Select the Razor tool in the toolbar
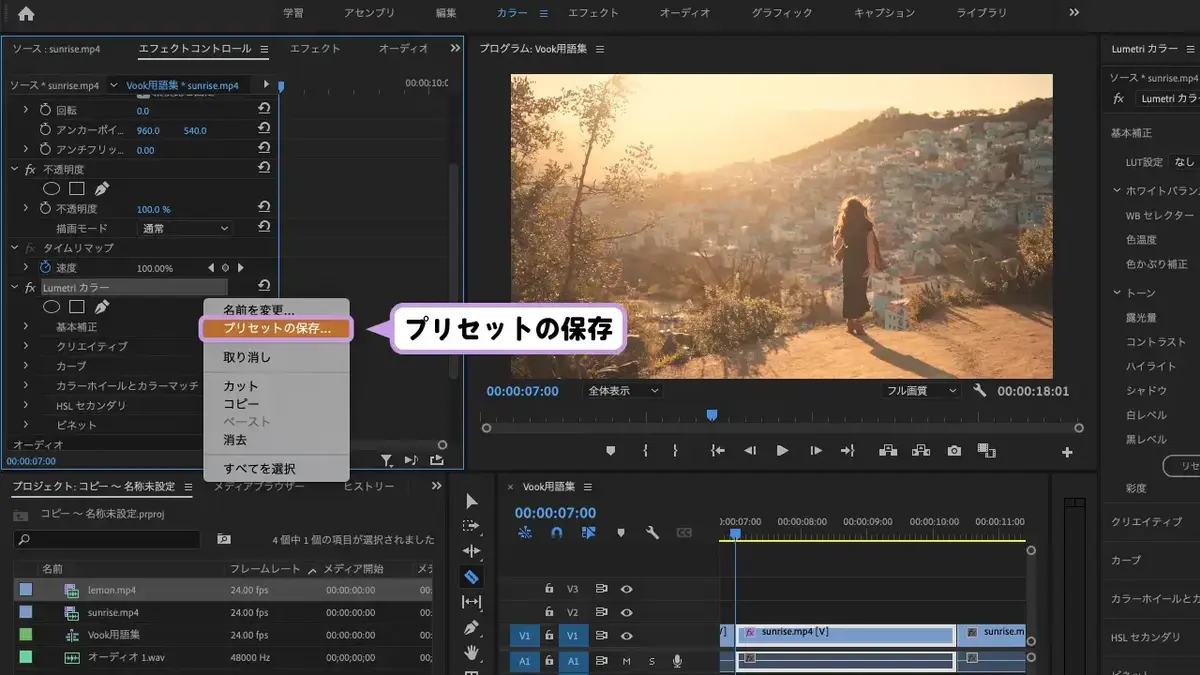 471,577
